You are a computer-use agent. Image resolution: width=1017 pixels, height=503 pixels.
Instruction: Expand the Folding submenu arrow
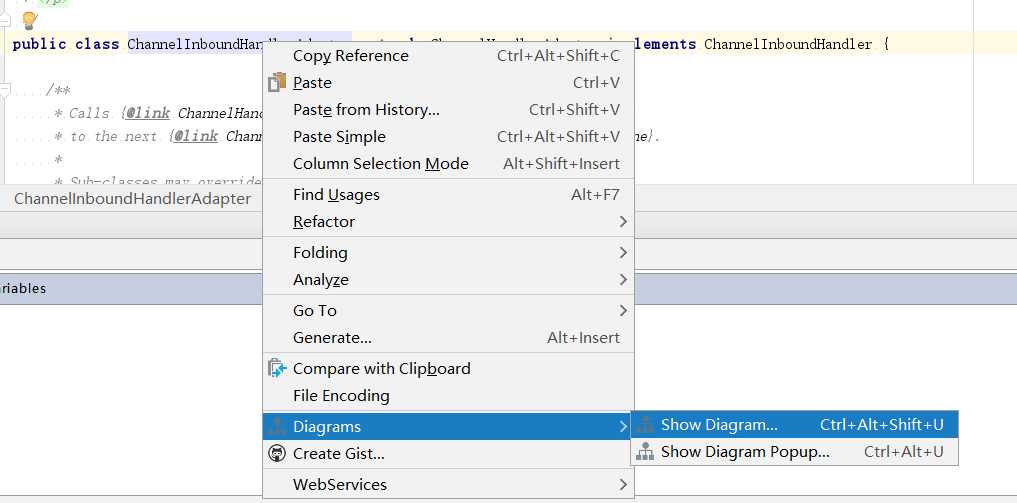[x=623, y=252]
